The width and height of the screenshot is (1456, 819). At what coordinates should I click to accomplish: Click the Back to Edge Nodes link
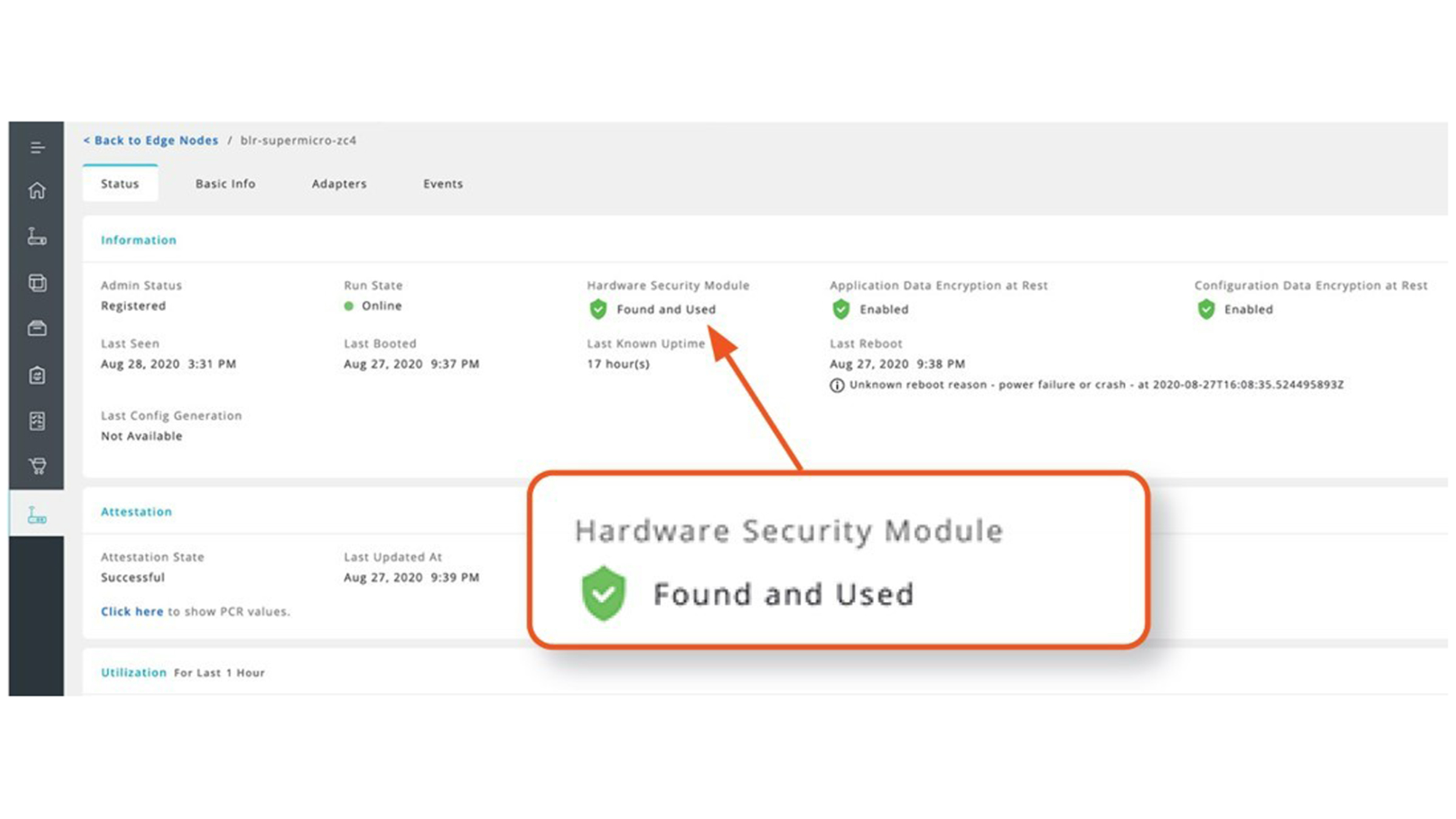tap(150, 140)
